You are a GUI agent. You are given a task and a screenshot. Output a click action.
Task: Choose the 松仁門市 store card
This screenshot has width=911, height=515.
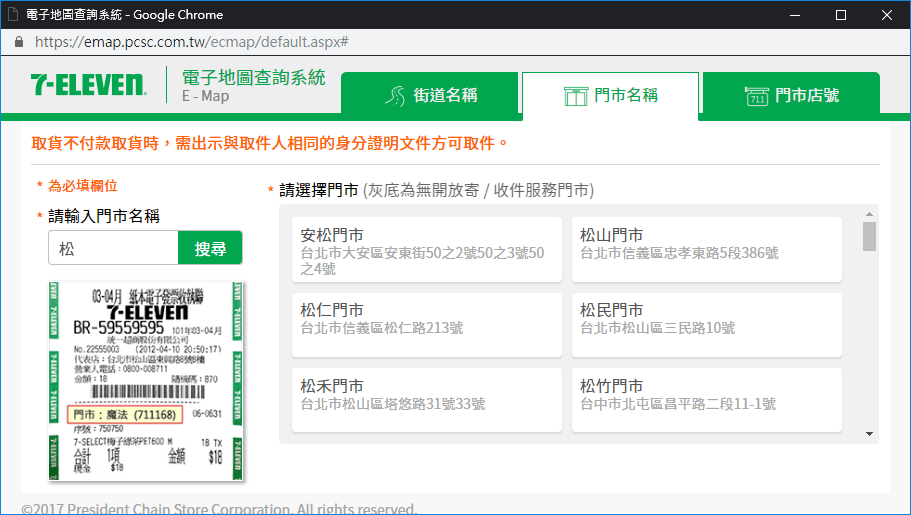pos(427,325)
